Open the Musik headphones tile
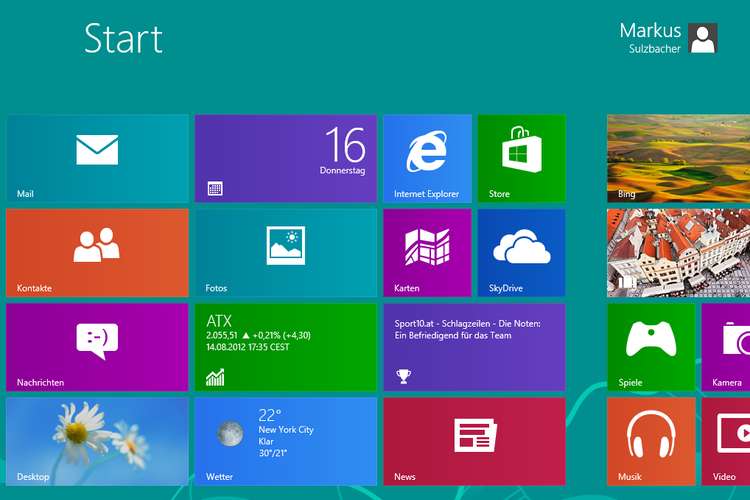750x500 pixels. (651, 441)
